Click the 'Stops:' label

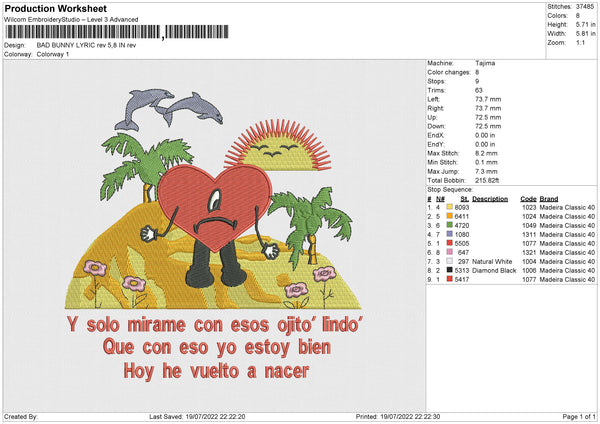click(436, 81)
